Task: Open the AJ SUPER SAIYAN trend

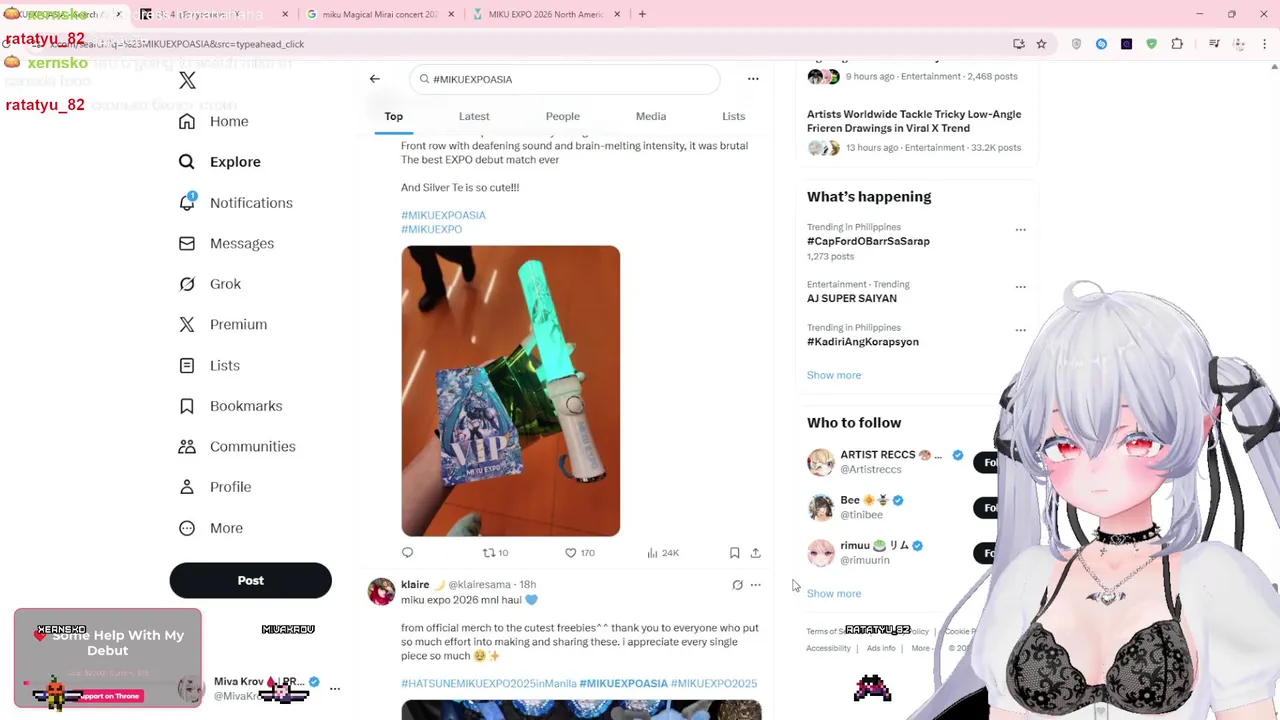Action: pos(852,298)
